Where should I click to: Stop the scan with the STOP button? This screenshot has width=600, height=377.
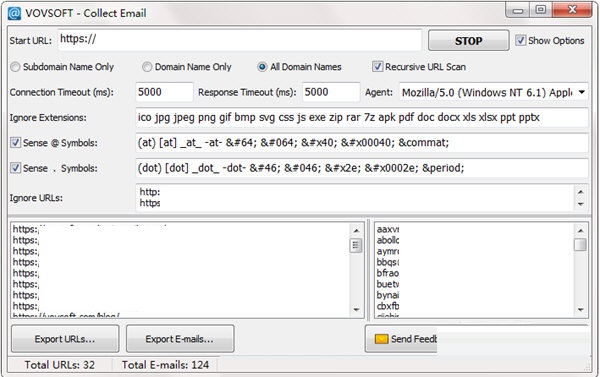coord(468,41)
